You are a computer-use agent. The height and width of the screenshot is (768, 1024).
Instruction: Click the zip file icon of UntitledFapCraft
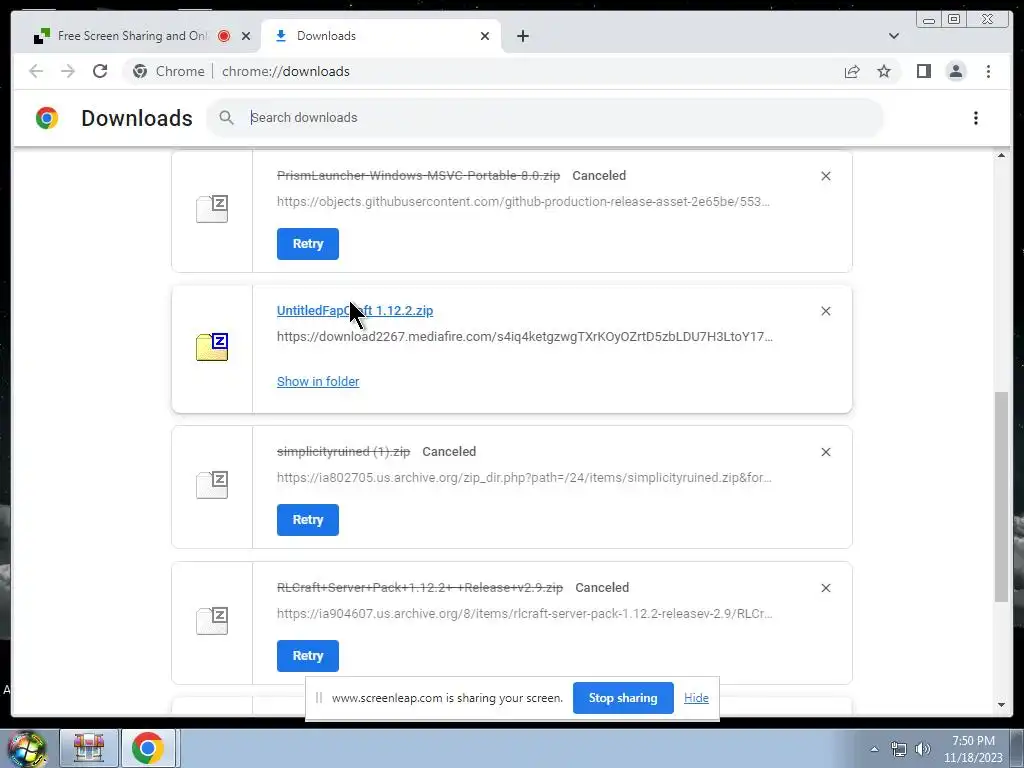click(x=212, y=347)
